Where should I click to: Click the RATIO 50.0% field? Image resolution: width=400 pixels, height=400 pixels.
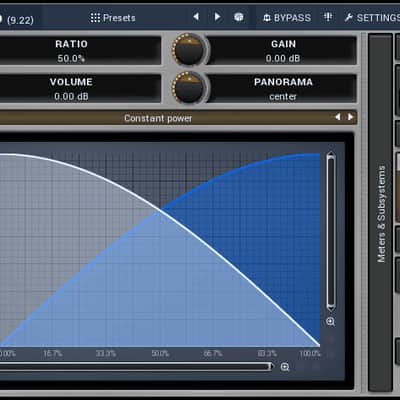point(80,51)
